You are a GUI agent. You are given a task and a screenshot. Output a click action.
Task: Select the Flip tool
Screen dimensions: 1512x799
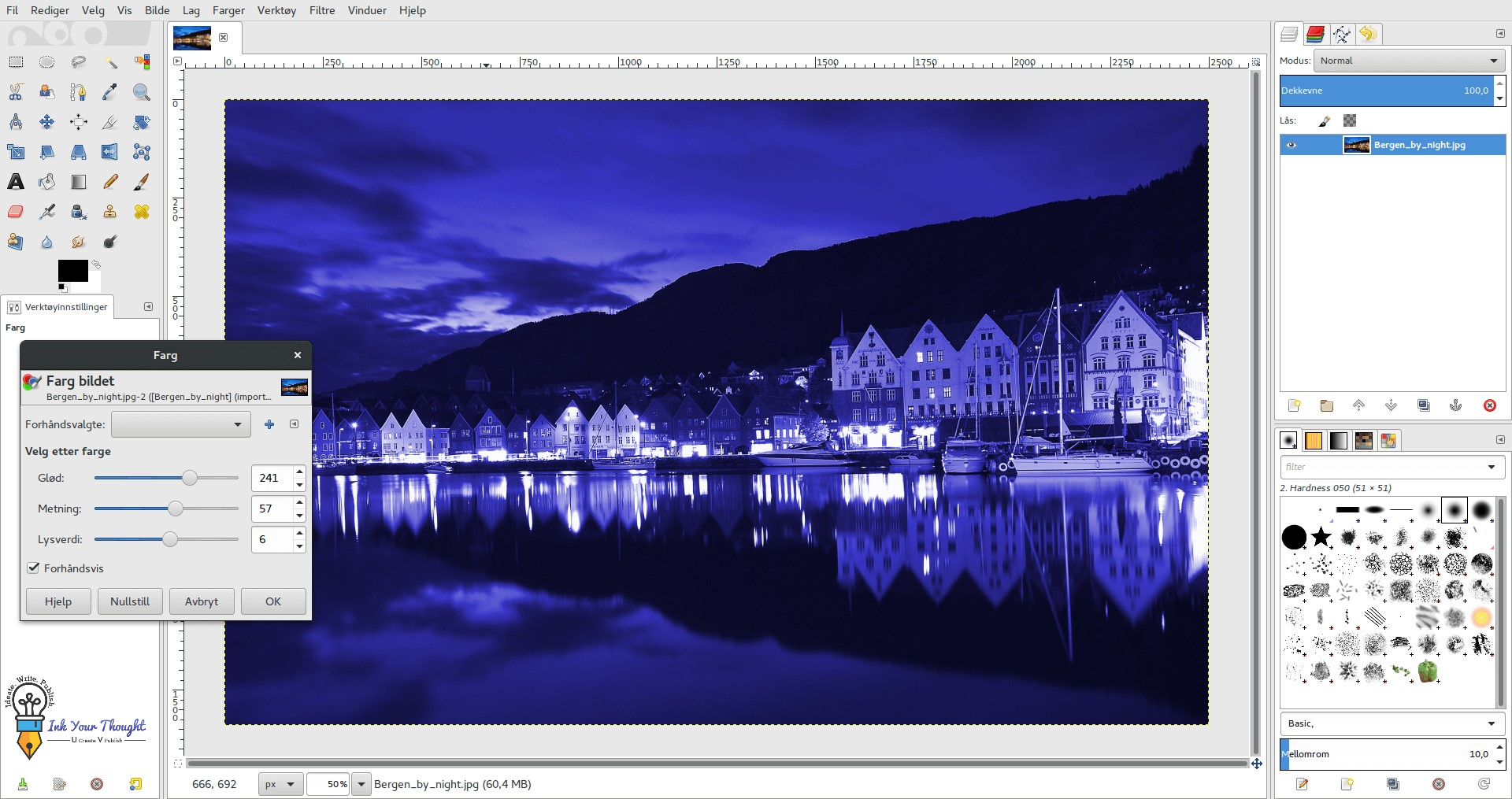coord(110,152)
